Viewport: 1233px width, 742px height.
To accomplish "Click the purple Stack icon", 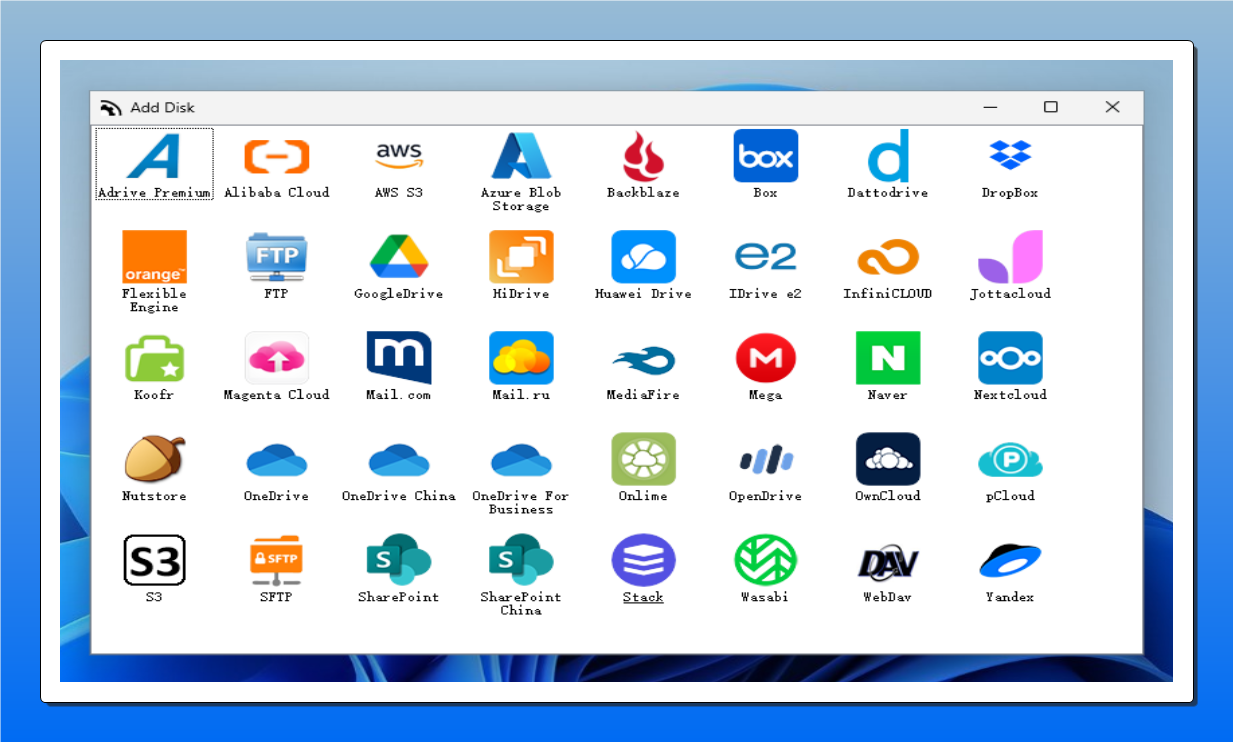I will (x=643, y=560).
